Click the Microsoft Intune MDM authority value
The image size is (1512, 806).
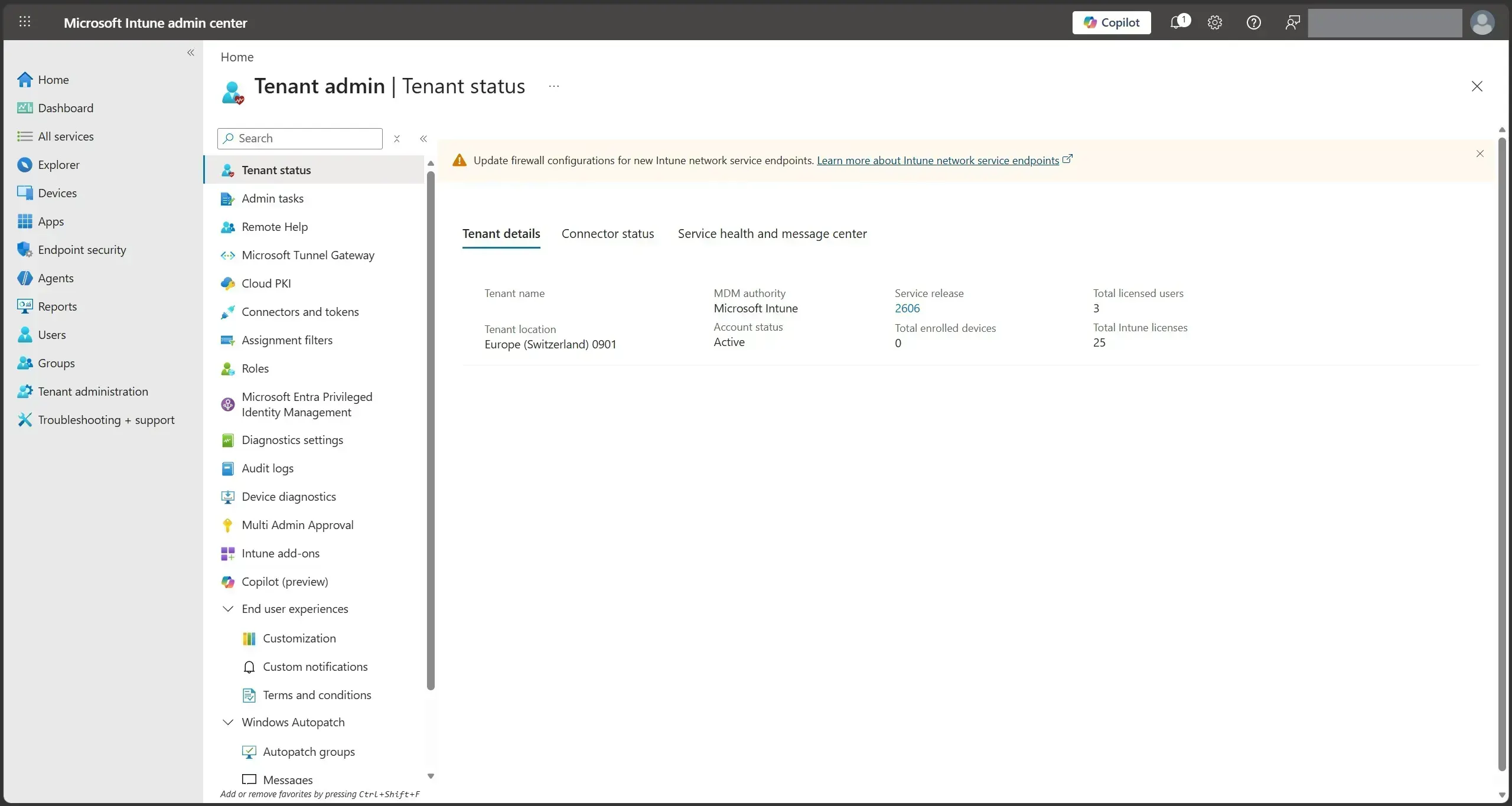tap(755, 308)
